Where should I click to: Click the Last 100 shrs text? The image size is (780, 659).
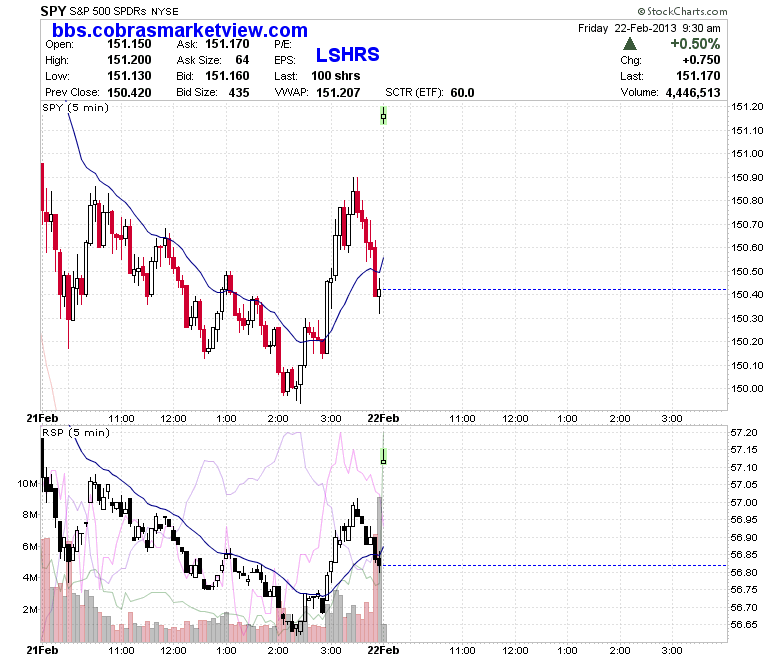[x=336, y=76]
